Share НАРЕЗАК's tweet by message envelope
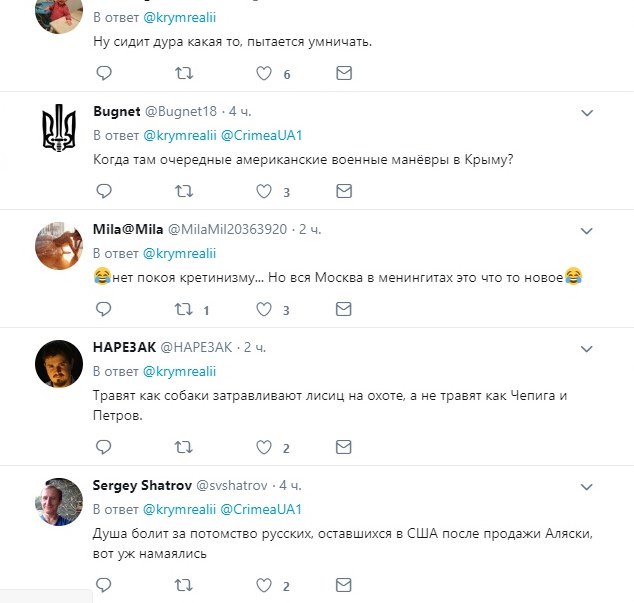The image size is (634, 603). point(344,447)
